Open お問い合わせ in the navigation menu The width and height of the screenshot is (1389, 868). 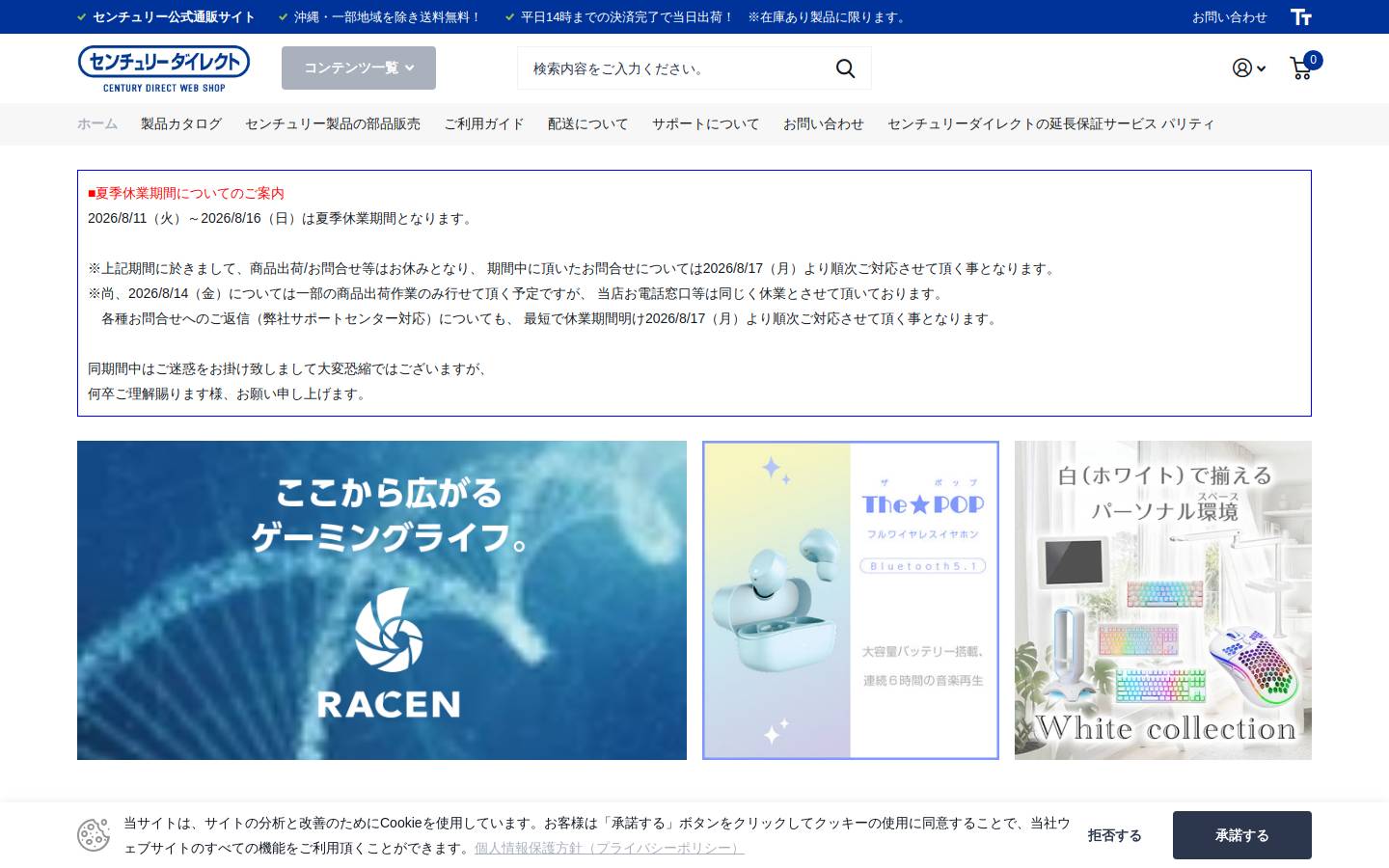pyautogui.click(x=824, y=123)
